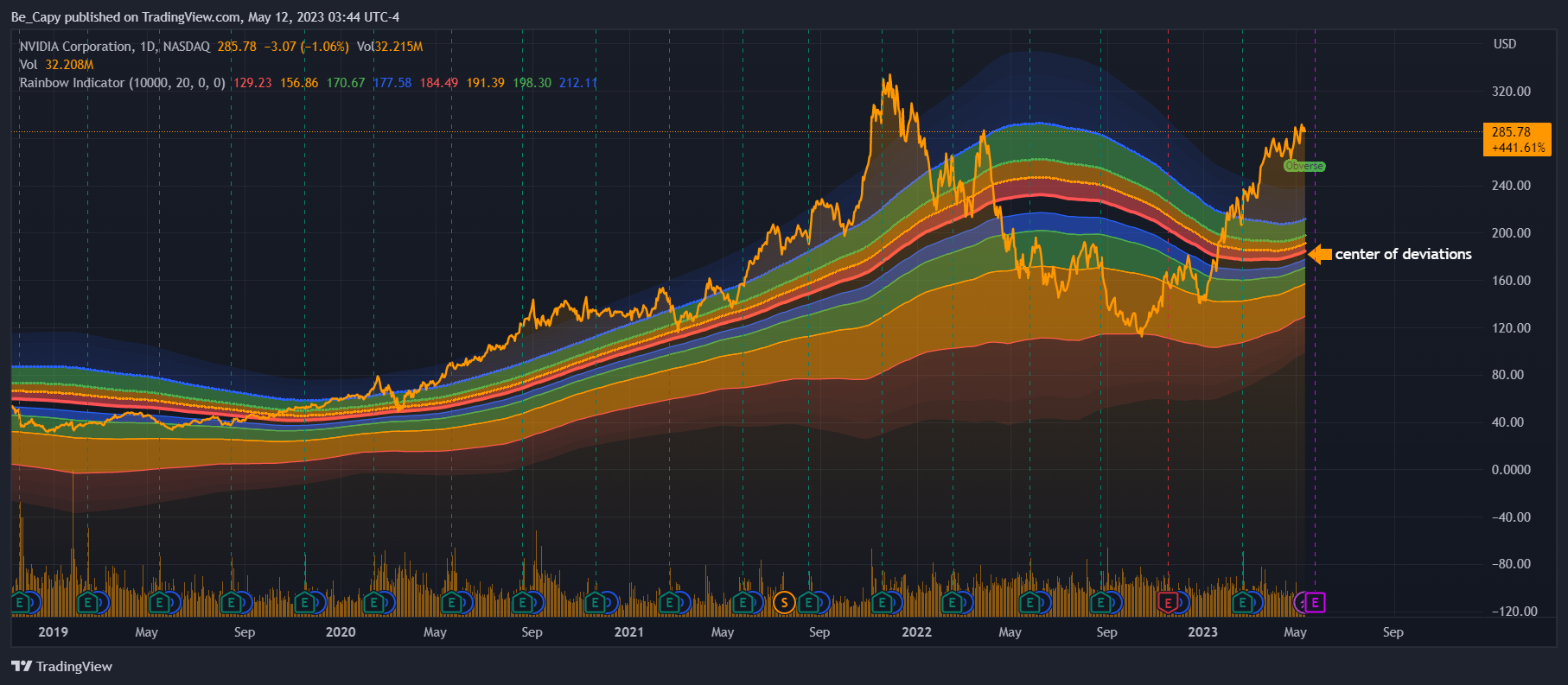This screenshot has width=1568, height=685.
Task: Open the November 2018 earnings marker
Action: (x=20, y=602)
